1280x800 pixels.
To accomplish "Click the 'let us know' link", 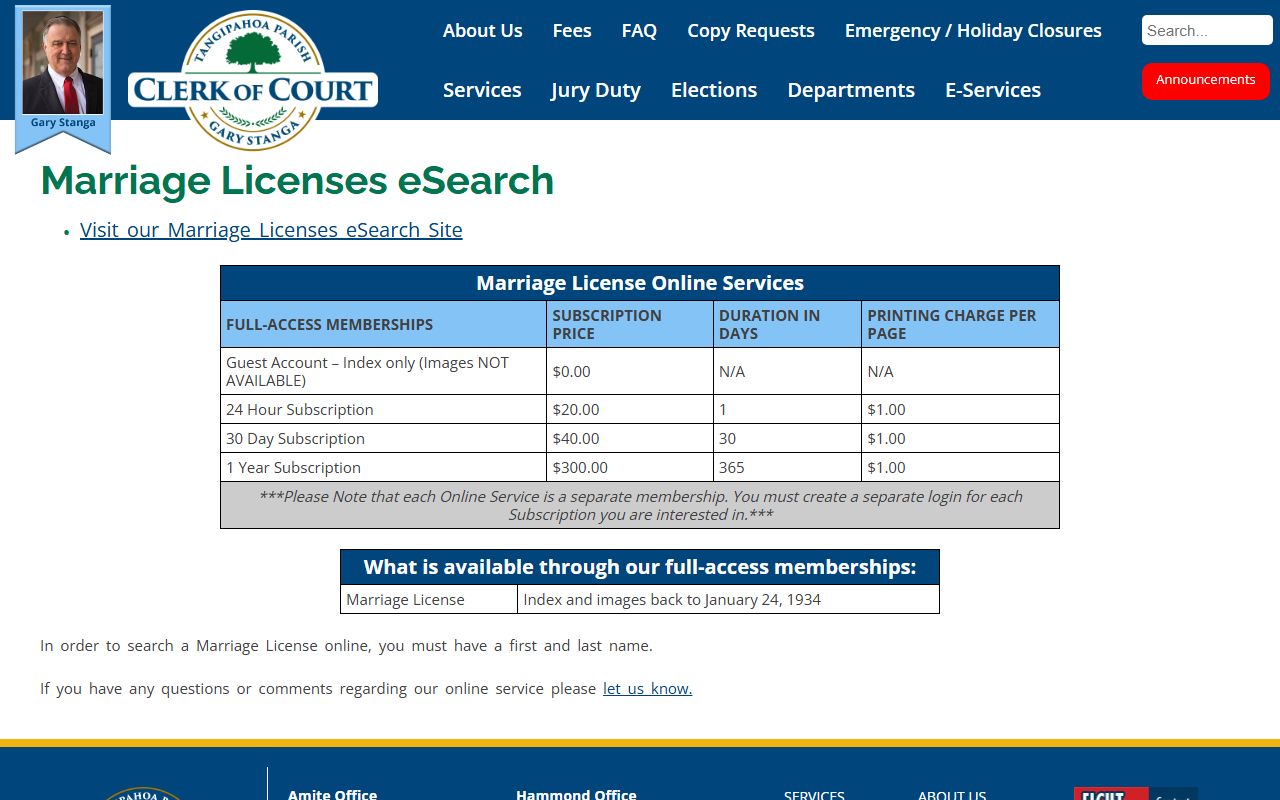I will tap(647, 688).
